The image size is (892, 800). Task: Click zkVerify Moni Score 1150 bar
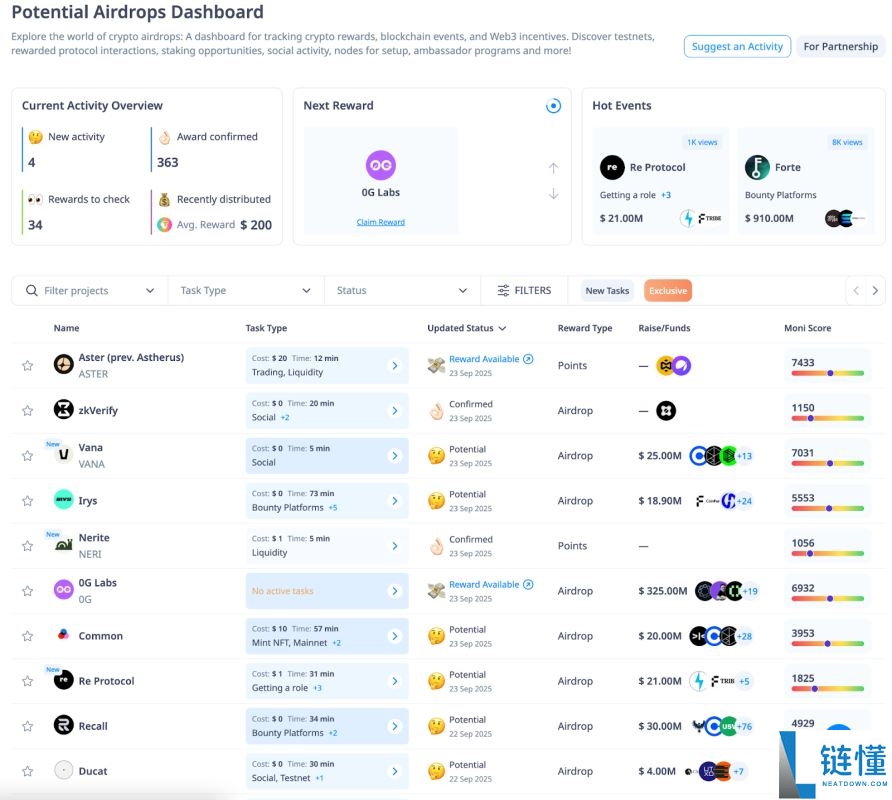coord(828,418)
